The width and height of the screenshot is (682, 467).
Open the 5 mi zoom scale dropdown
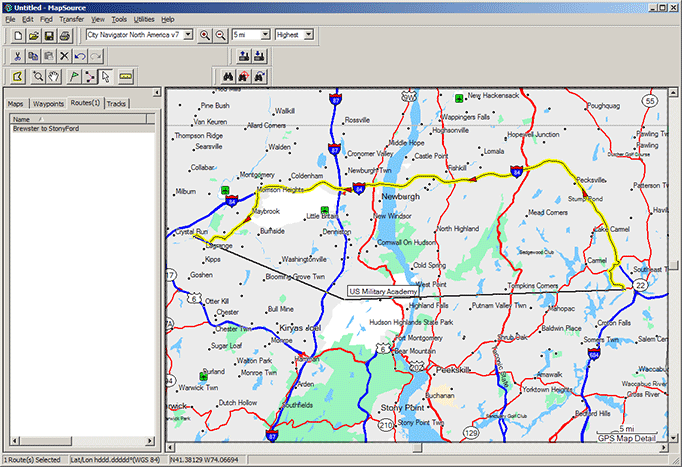click(265, 35)
